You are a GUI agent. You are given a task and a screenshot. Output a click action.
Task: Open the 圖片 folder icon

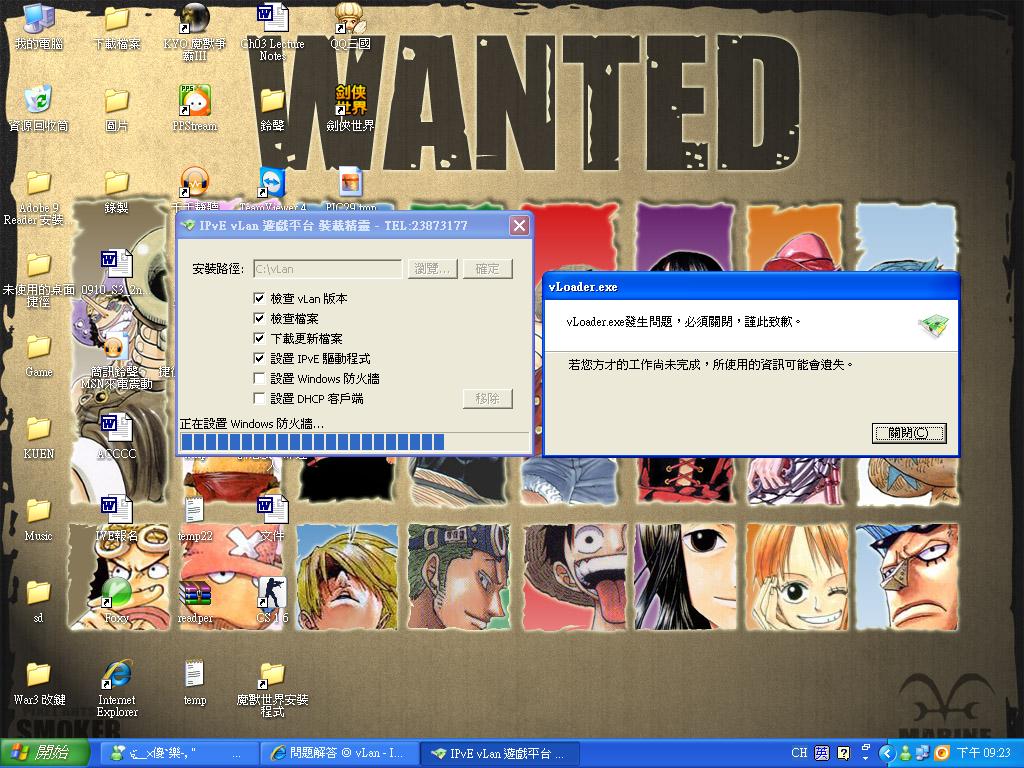coord(116,108)
